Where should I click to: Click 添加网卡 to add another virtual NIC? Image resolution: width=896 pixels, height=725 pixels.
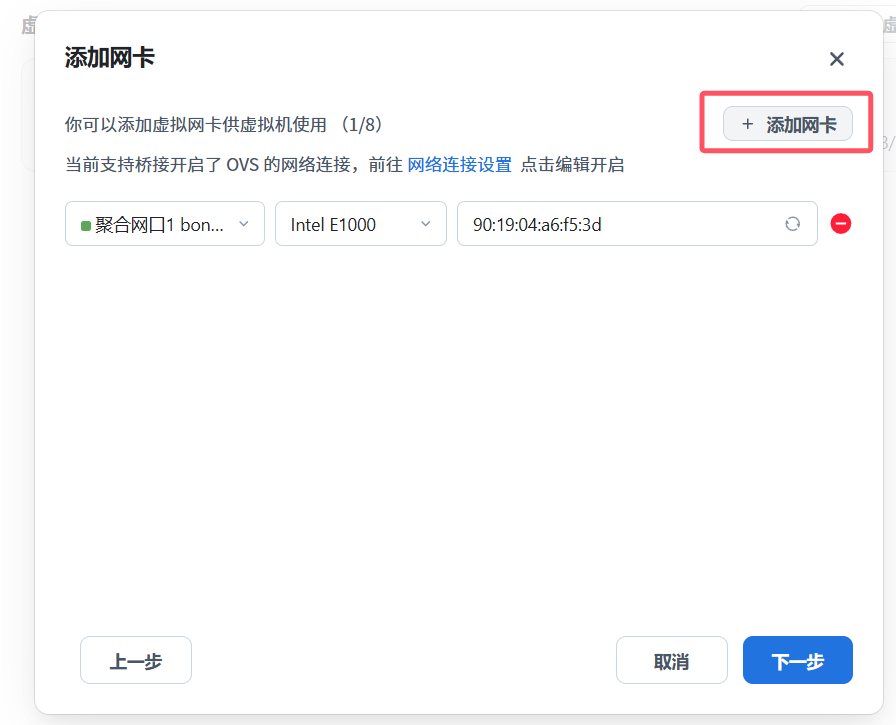click(788, 123)
